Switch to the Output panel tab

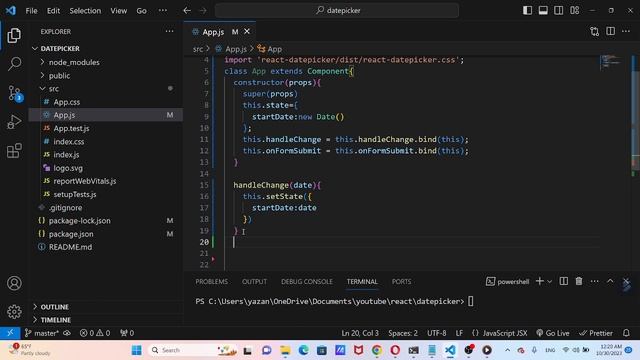click(254, 282)
